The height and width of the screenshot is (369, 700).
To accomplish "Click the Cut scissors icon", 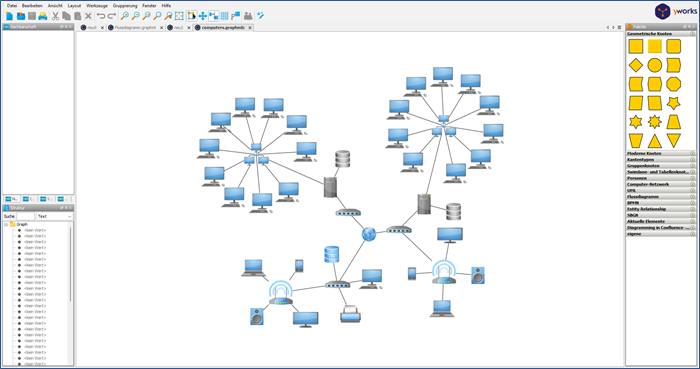I will [x=55, y=16].
